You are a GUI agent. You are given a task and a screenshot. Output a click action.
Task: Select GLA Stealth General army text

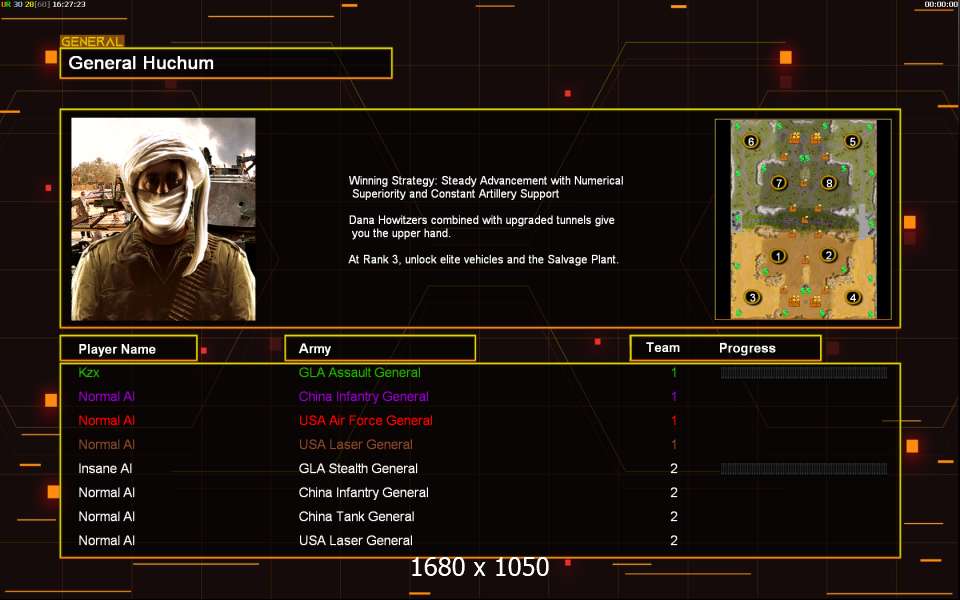tap(358, 469)
